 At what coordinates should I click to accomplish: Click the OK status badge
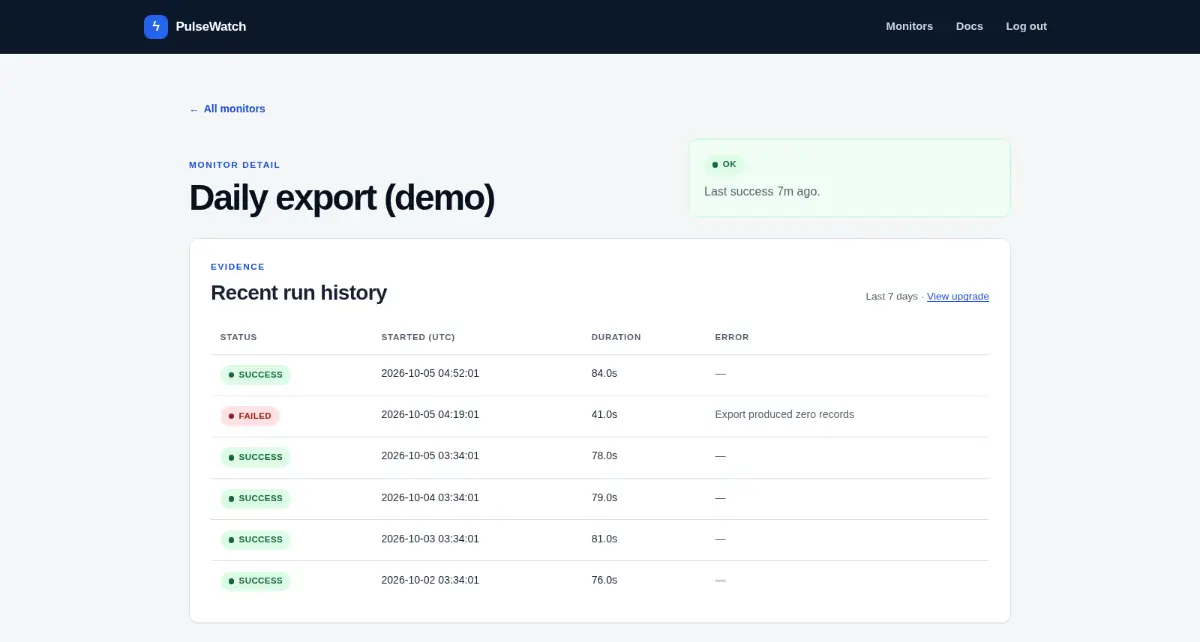coord(724,164)
